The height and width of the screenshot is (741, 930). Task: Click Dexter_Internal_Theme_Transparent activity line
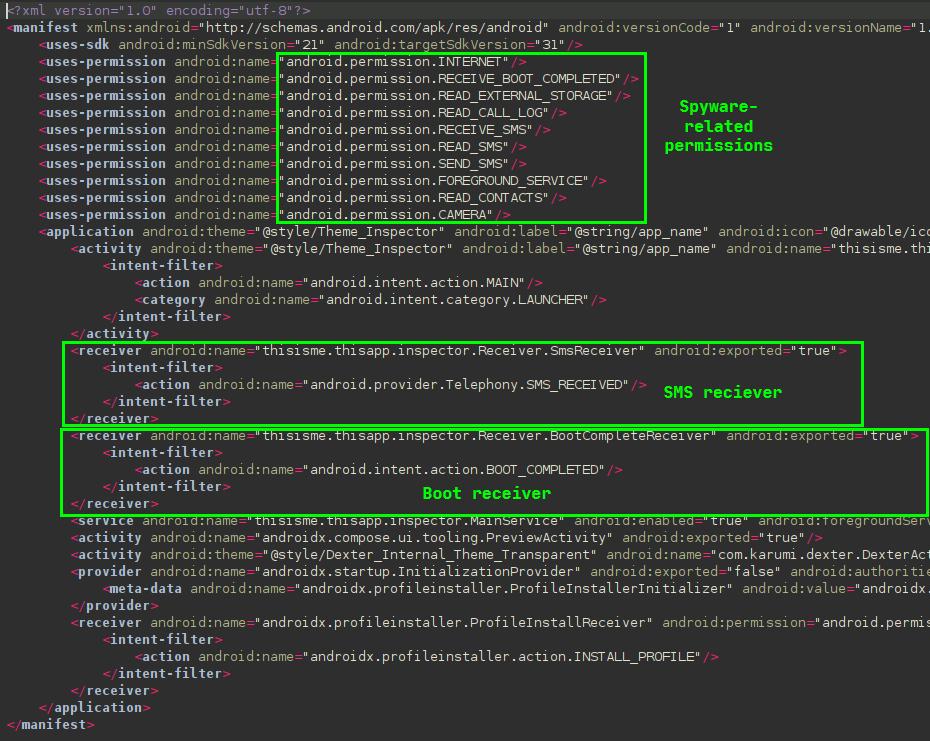point(501,555)
